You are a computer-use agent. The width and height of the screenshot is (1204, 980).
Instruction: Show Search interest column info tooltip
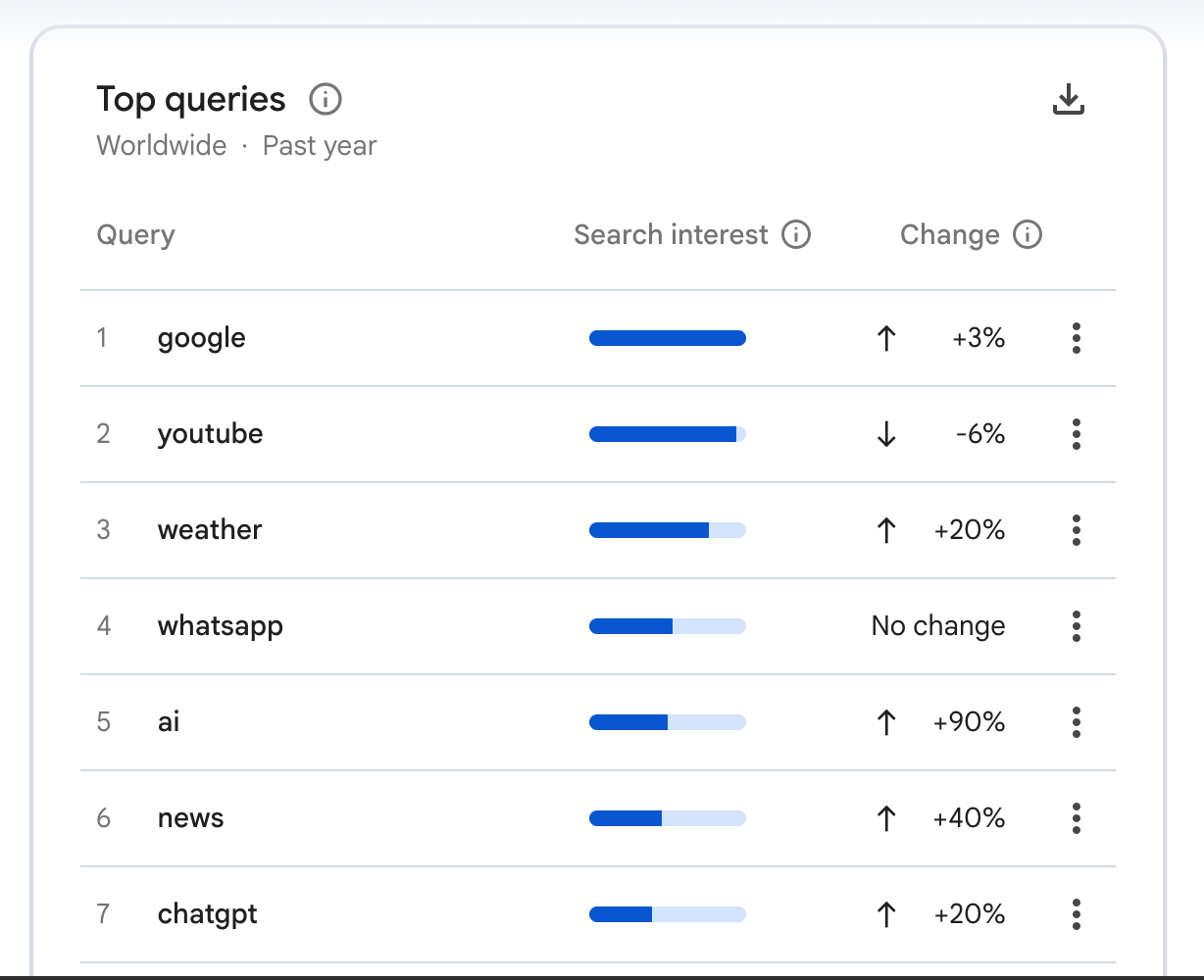click(796, 235)
